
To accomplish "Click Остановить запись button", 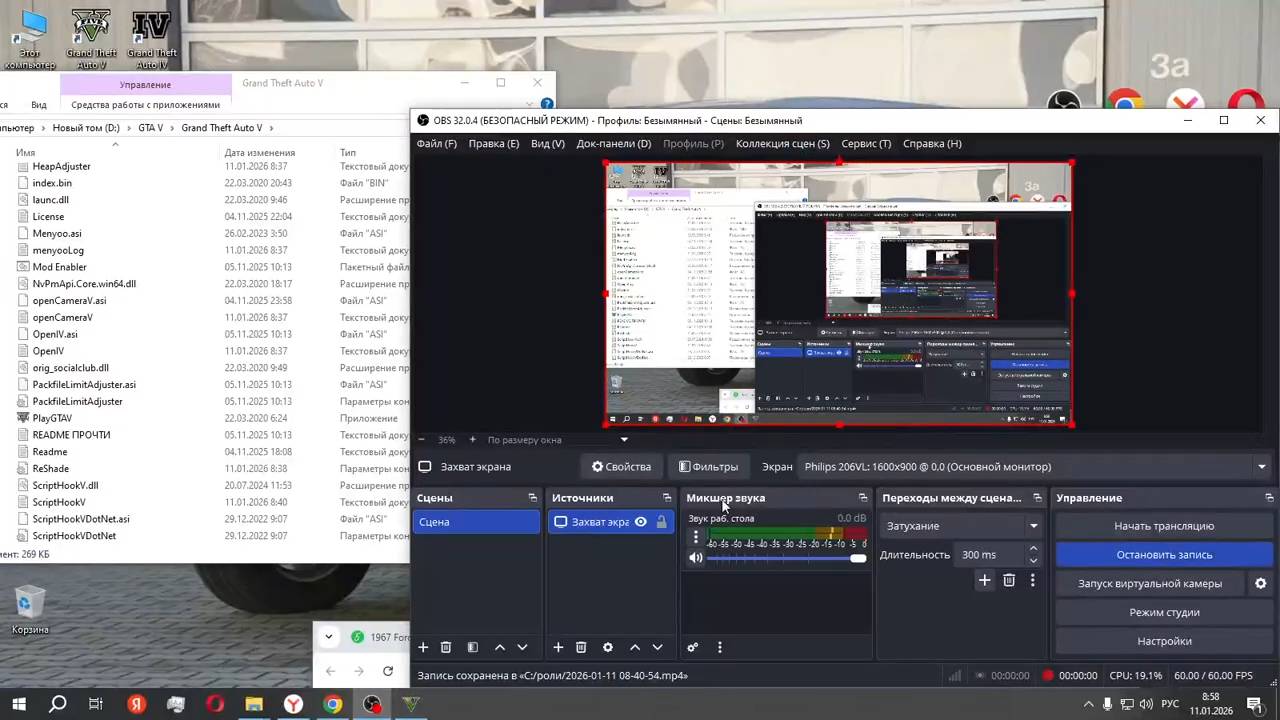I will 1164,555.
